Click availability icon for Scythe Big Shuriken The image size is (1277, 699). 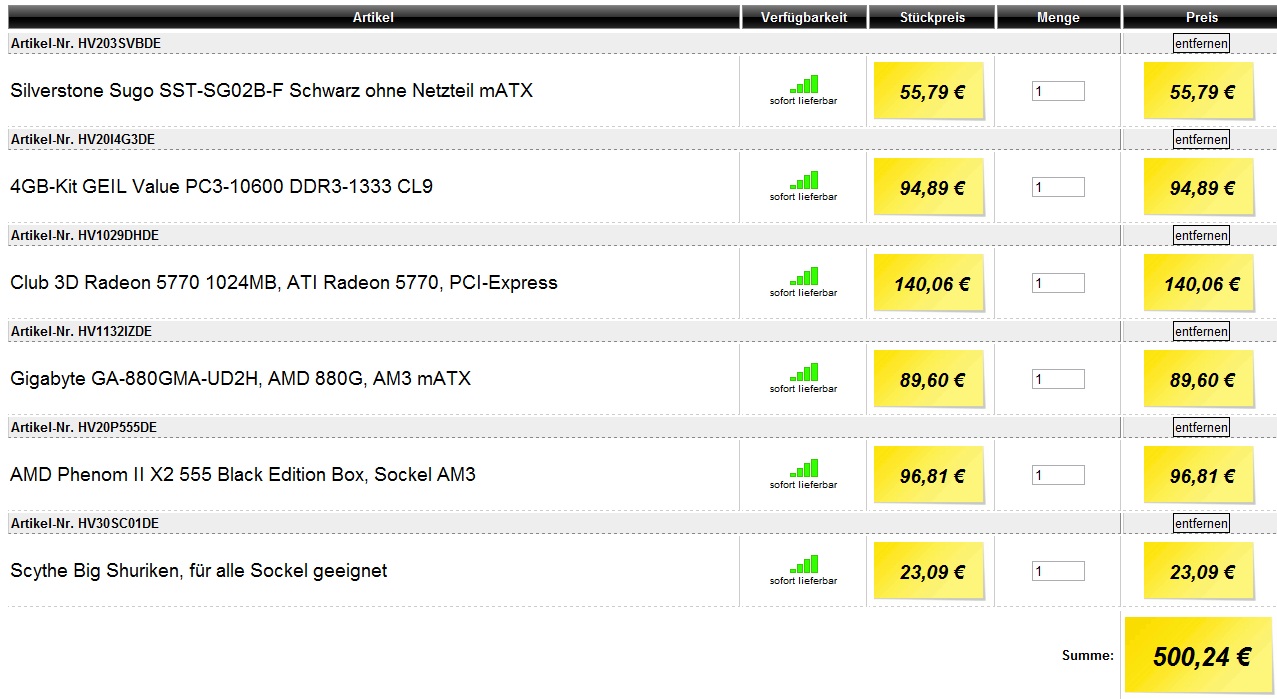[x=804, y=564]
